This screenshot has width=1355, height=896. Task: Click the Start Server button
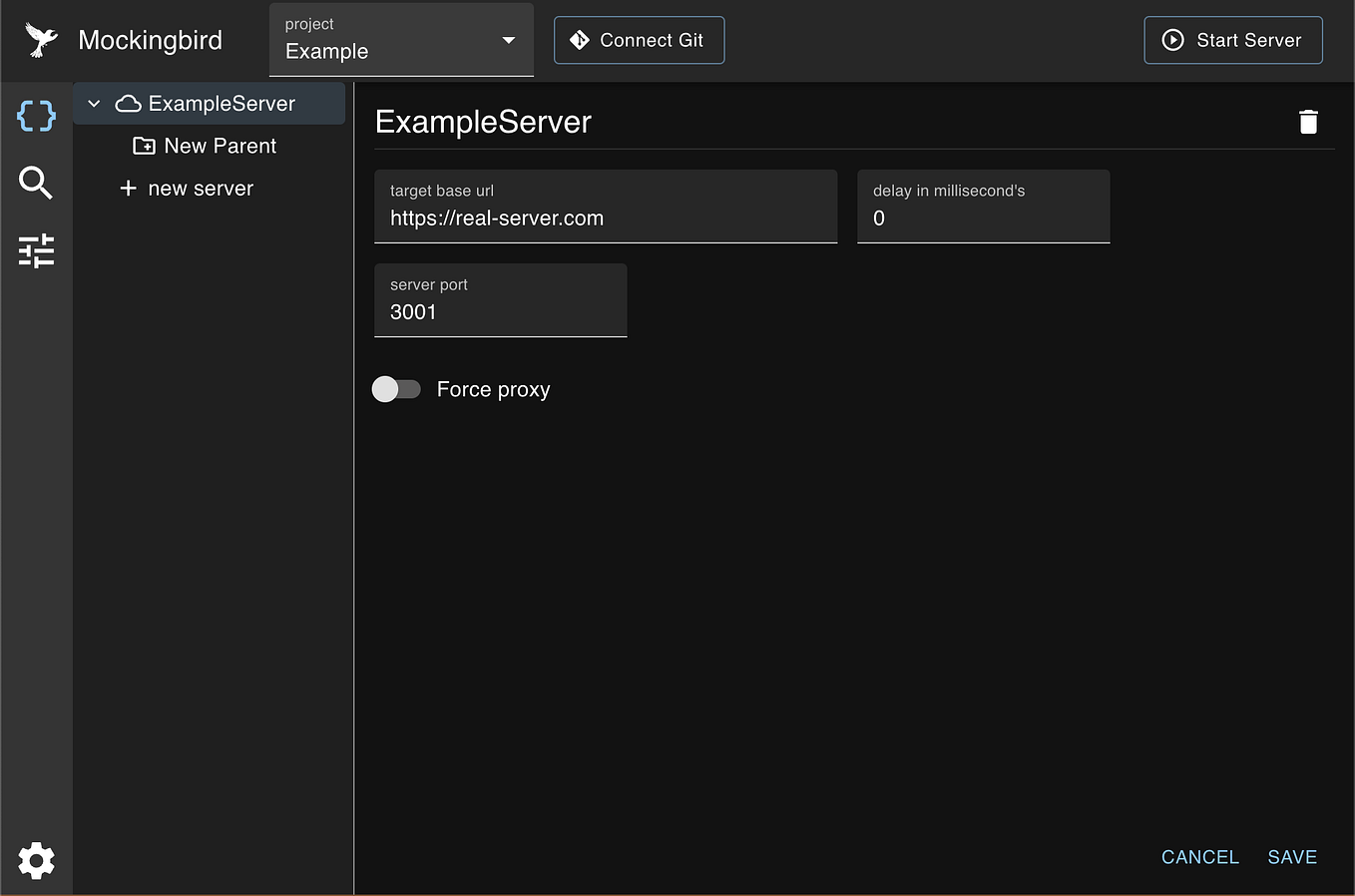(1233, 40)
